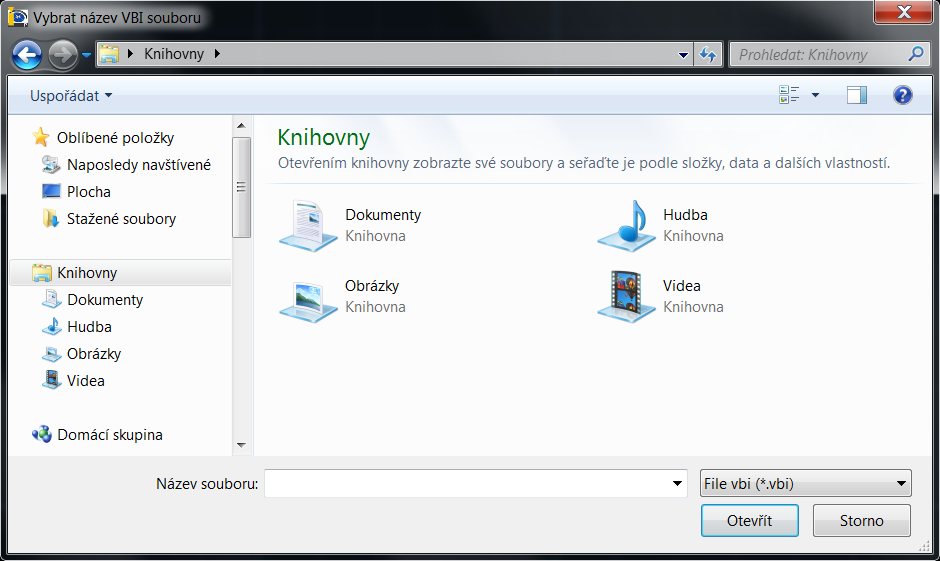940x561 pixels.
Task: Click the refresh button next to address bar
Action: (x=708, y=55)
